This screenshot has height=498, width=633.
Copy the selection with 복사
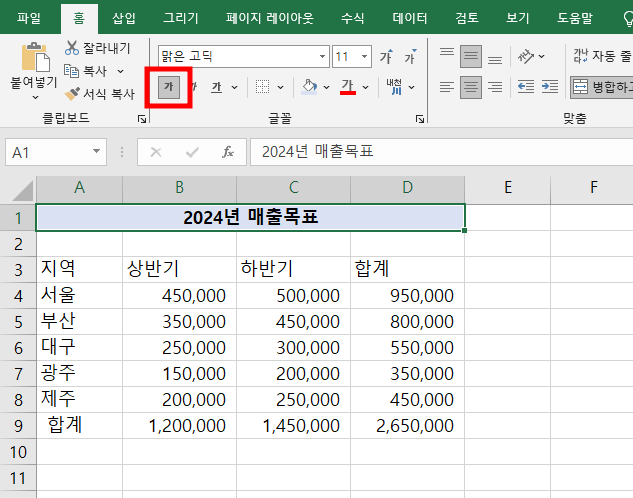pos(86,71)
